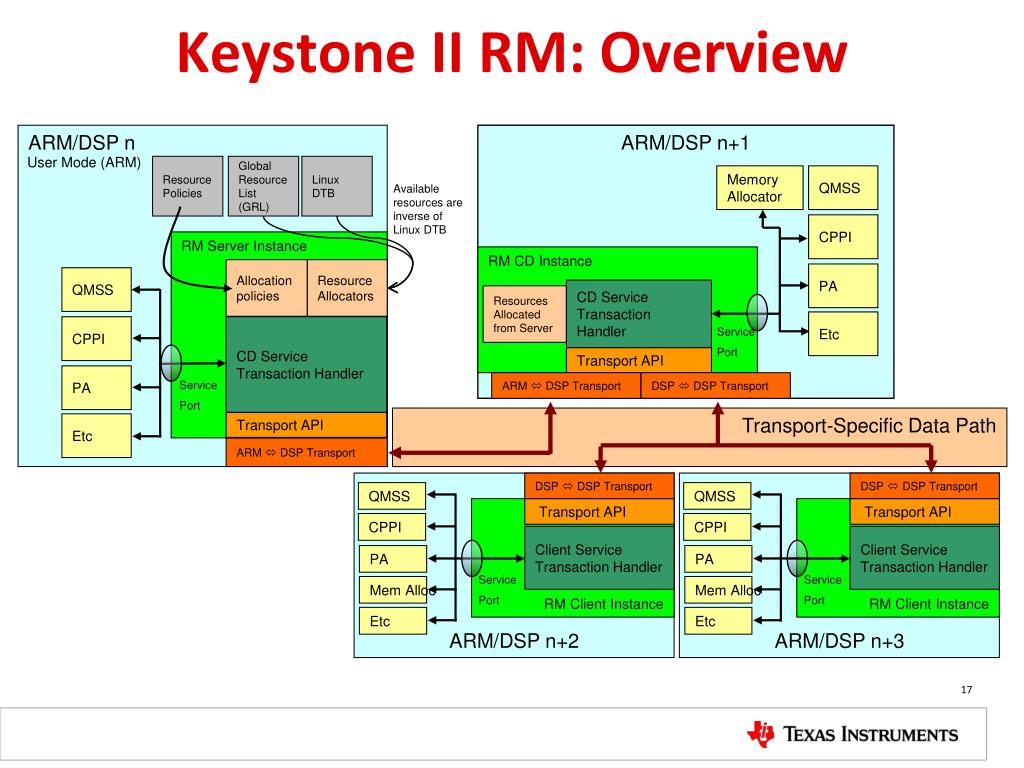
Task: Select the Linux DTB gray box
Action: point(337,186)
